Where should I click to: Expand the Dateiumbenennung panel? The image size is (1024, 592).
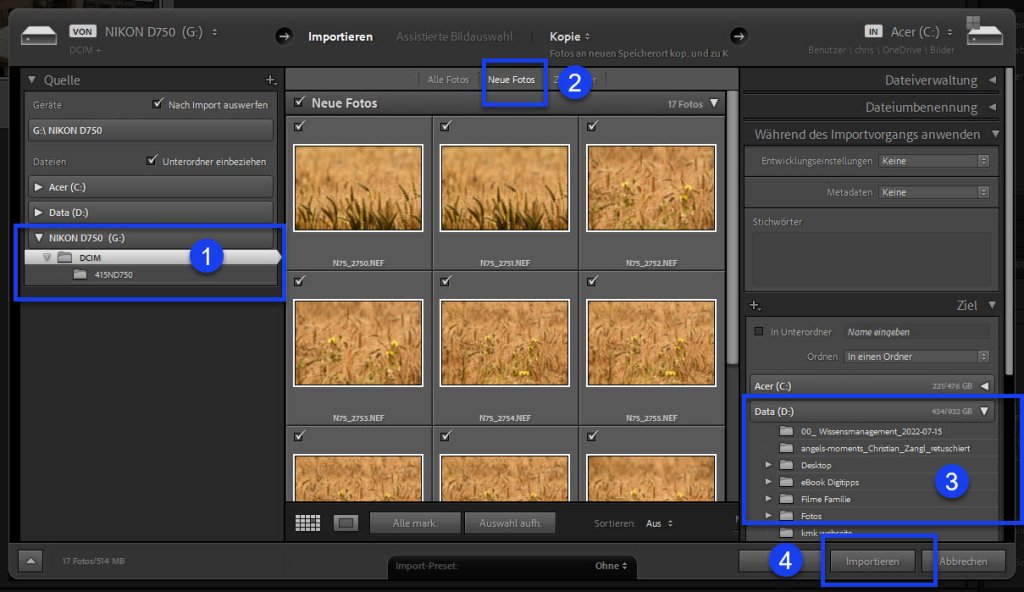coord(993,107)
